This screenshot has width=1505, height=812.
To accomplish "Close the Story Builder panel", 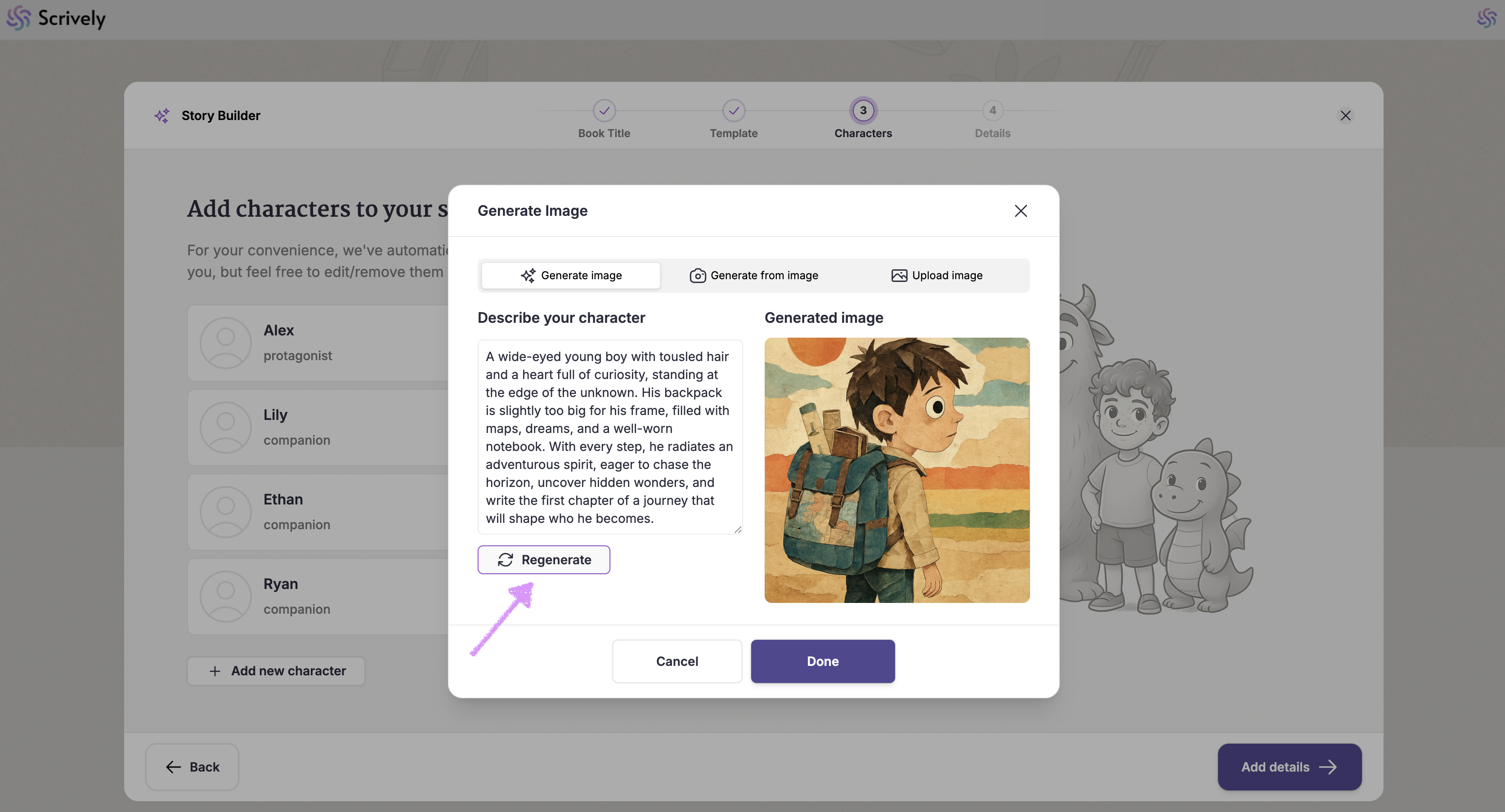I will (1345, 116).
